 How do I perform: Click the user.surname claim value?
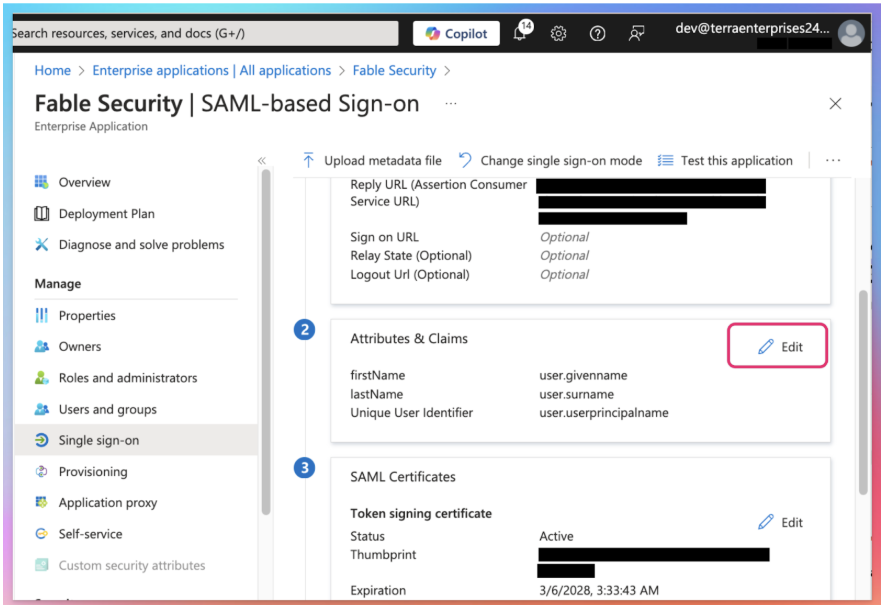[x=576, y=394]
